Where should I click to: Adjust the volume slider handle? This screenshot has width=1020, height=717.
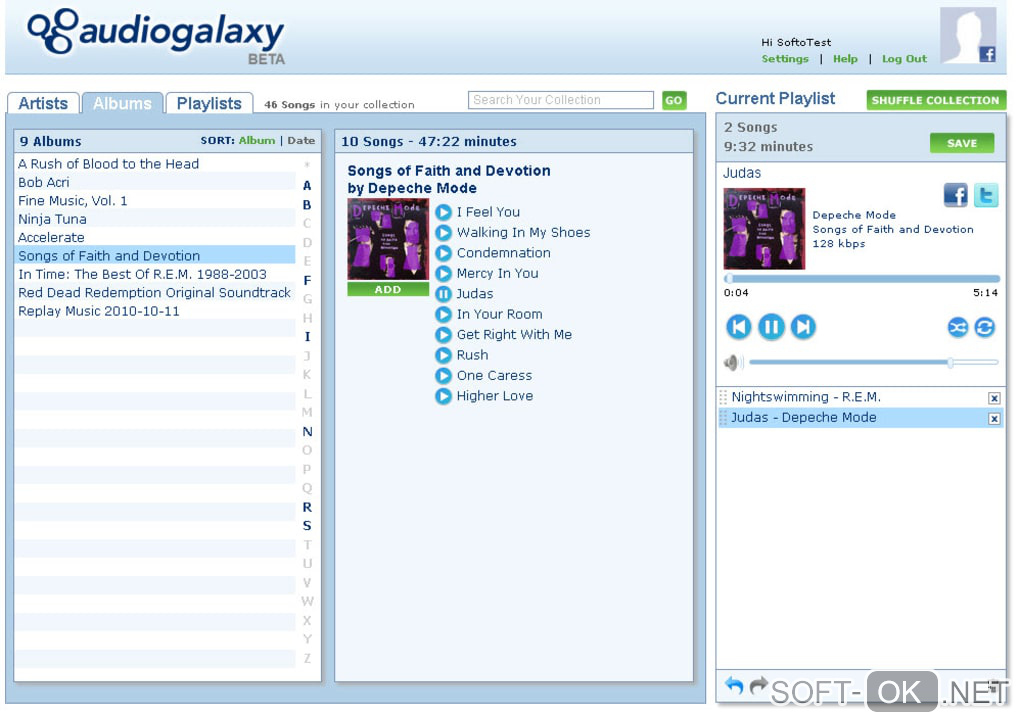tap(950, 362)
